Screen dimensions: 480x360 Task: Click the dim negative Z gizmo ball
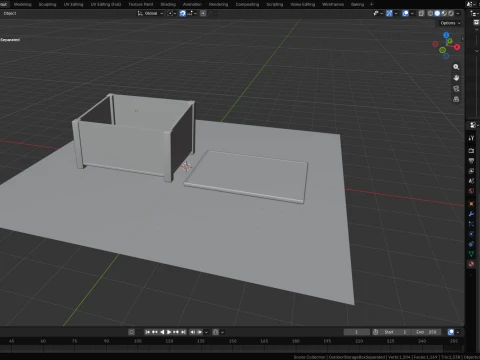tap(446, 56)
